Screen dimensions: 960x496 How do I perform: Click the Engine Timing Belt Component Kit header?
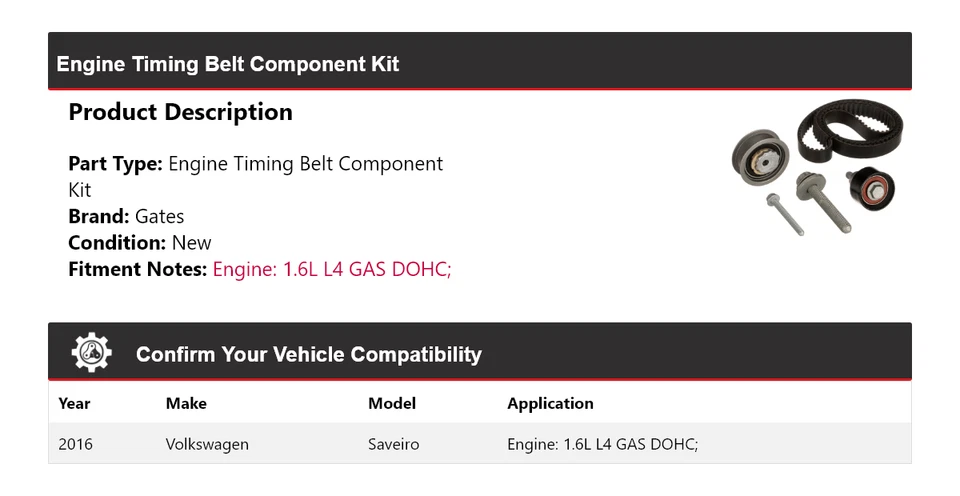tap(228, 64)
